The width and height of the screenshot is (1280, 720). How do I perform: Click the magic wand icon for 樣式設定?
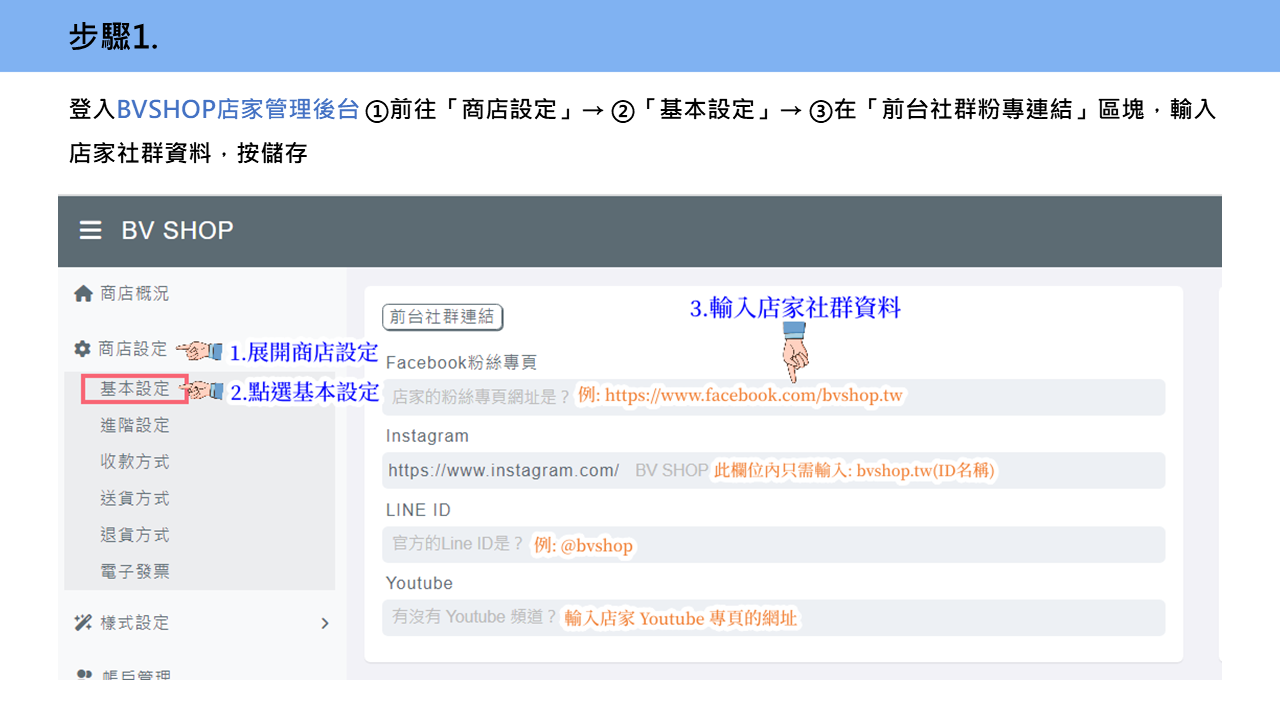[83, 623]
